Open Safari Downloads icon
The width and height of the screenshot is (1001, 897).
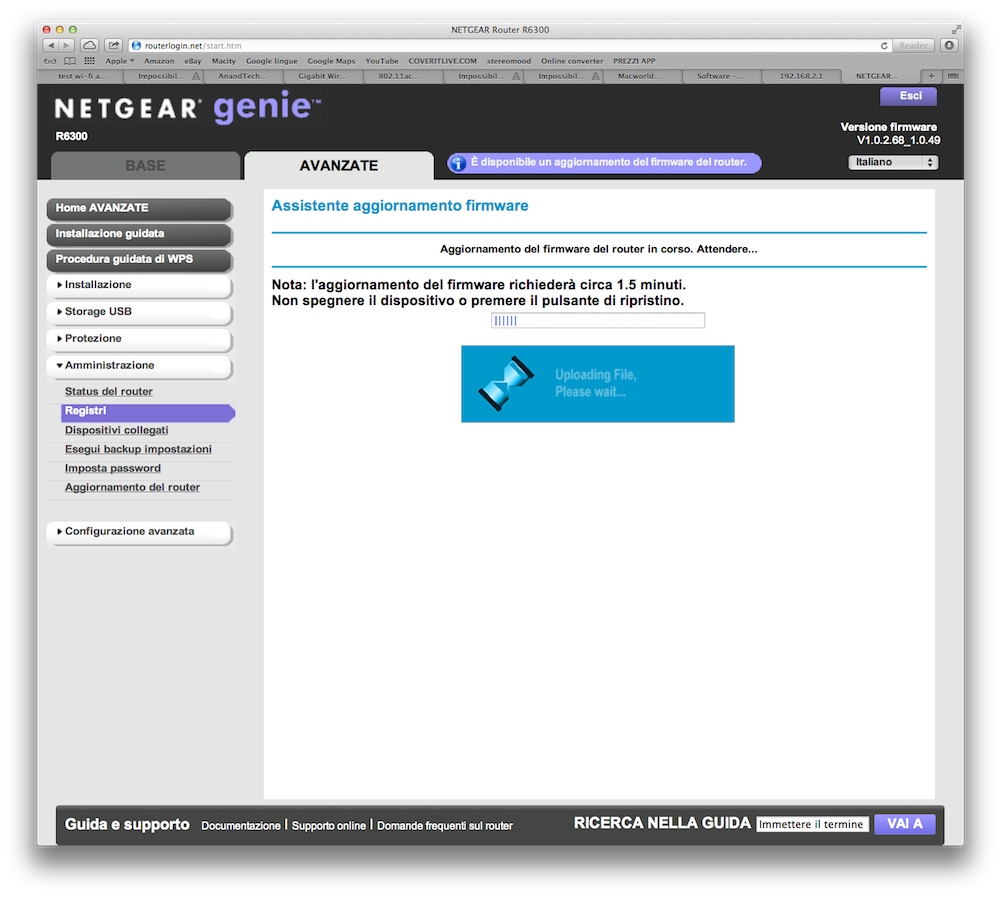949,45
